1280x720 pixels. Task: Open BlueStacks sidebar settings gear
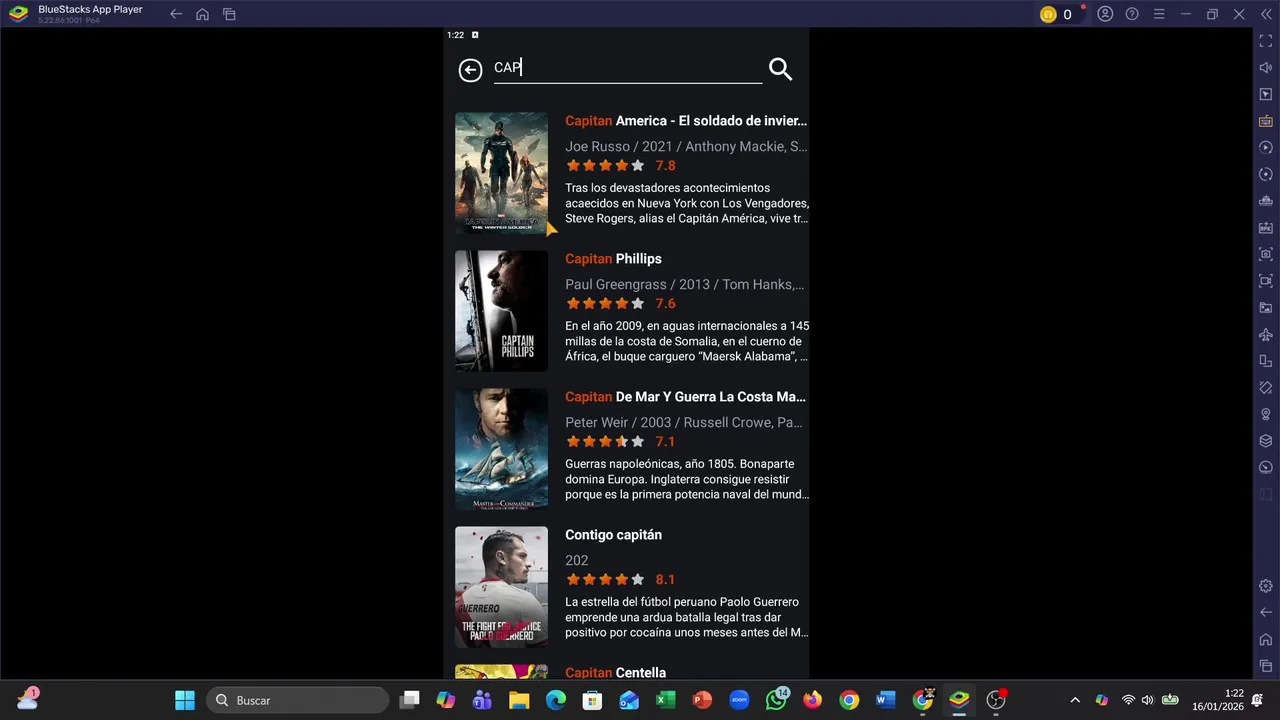pos(1266,586)
